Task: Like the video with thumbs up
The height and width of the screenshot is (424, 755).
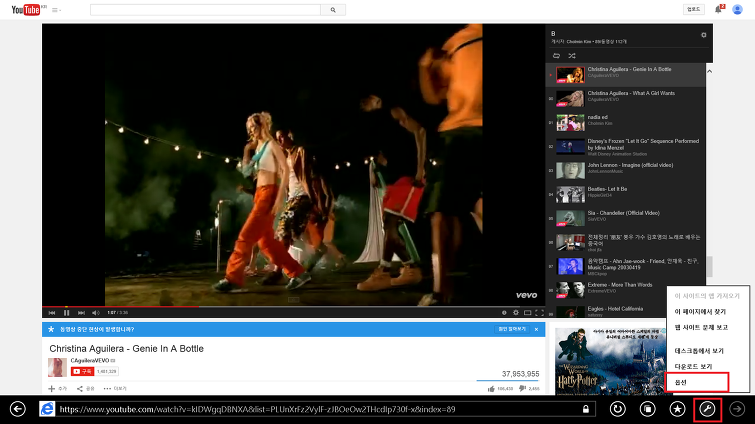Action: 491,389
